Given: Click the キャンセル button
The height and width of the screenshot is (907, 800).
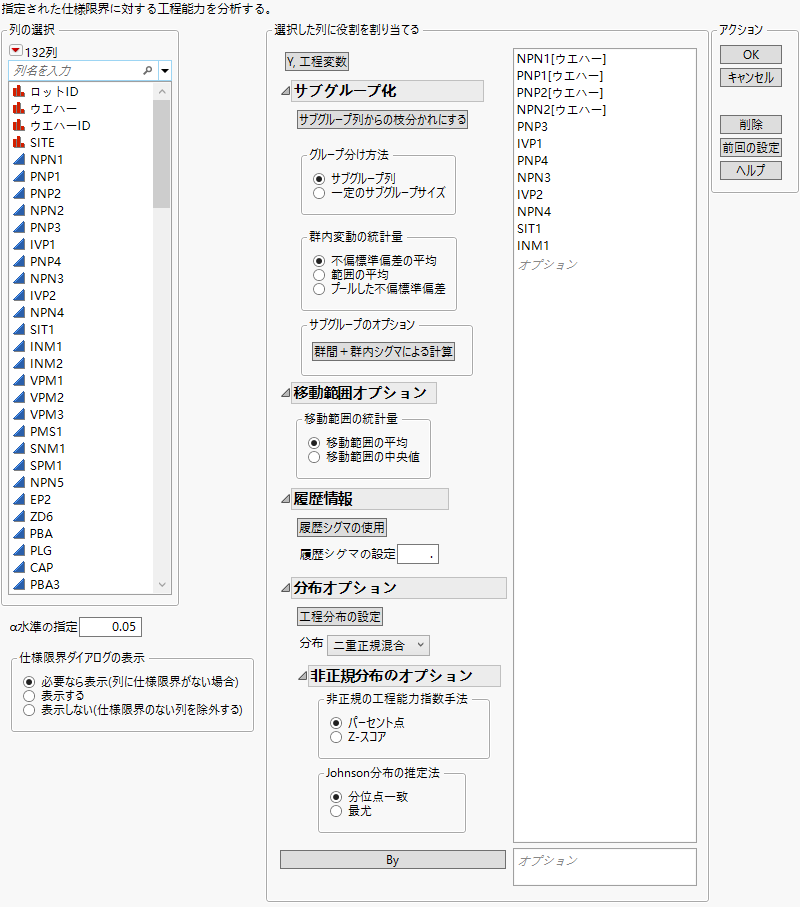Looking at the screenshot, I should point(751,78).
